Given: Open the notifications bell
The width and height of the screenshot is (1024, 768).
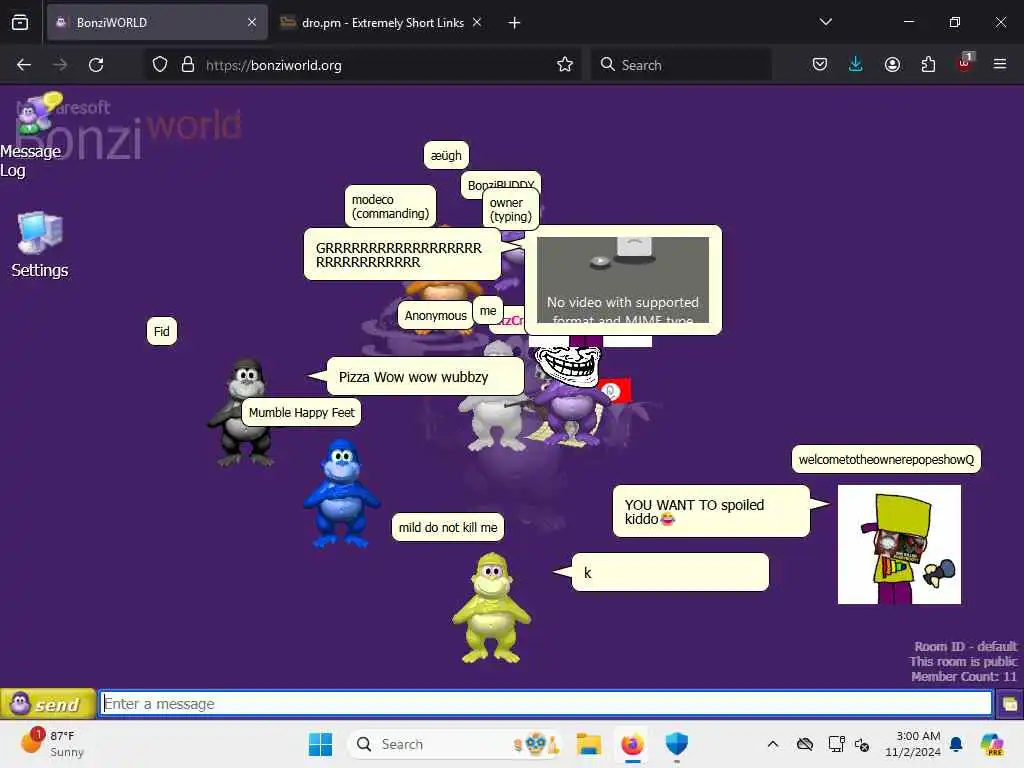Looking at the screenshot, I should pos(956,744).
